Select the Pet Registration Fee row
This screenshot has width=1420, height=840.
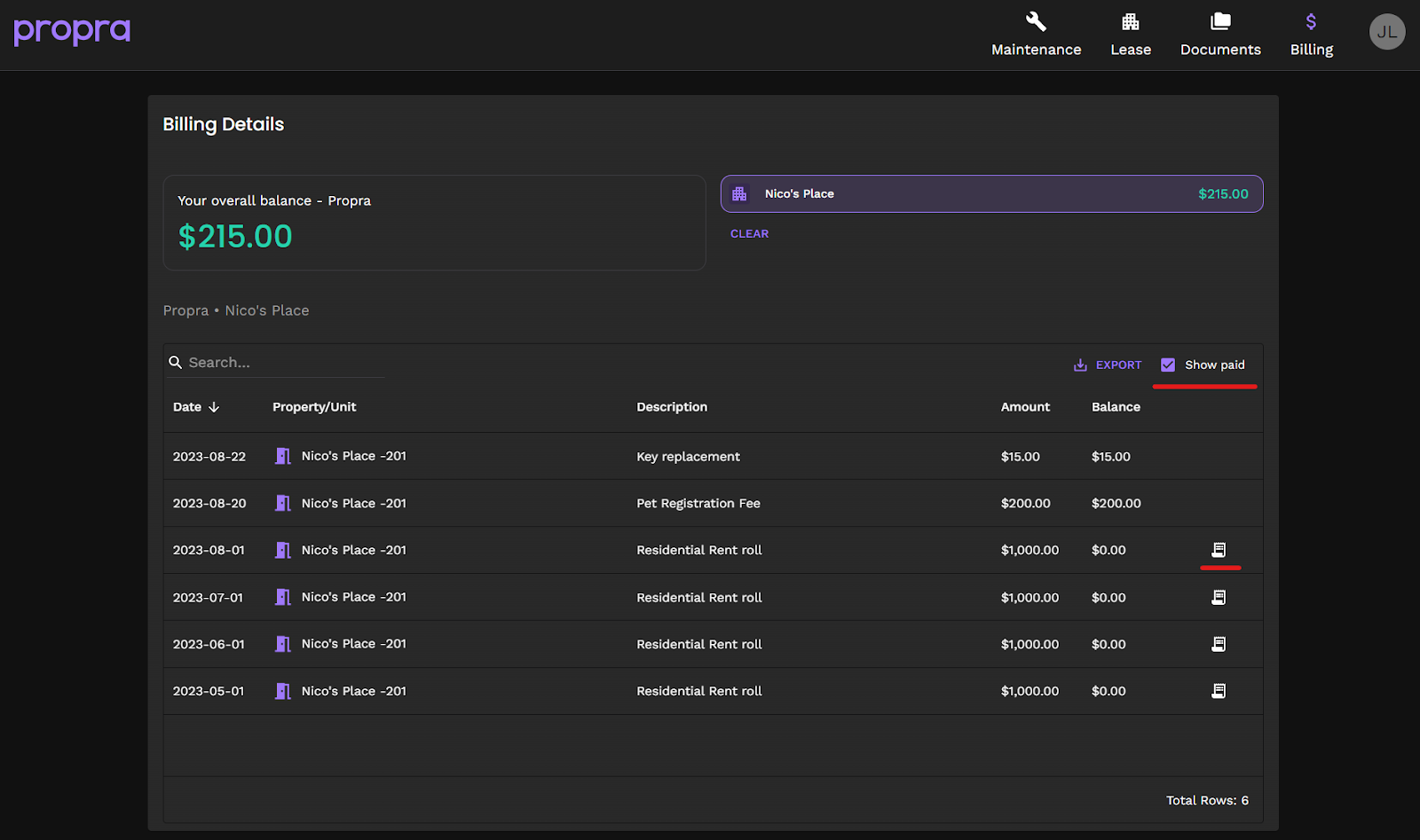698,503
